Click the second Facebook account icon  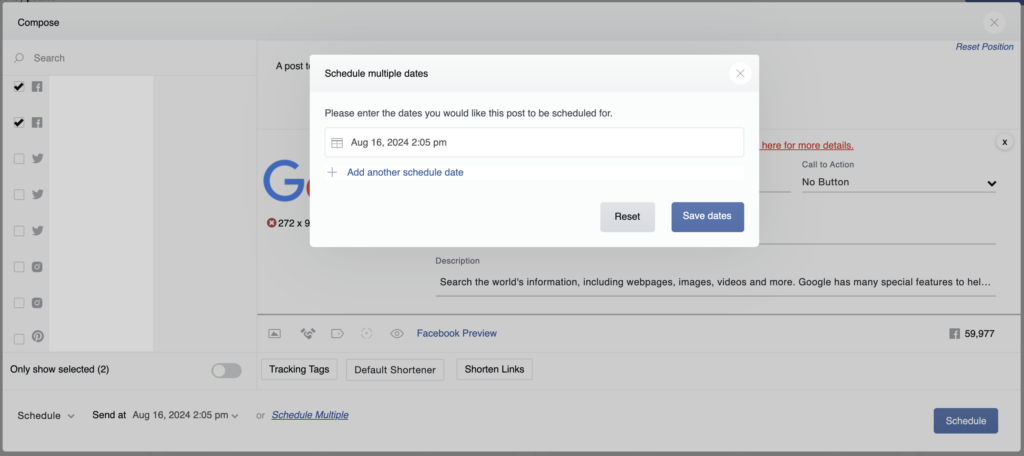coord(37,122)
